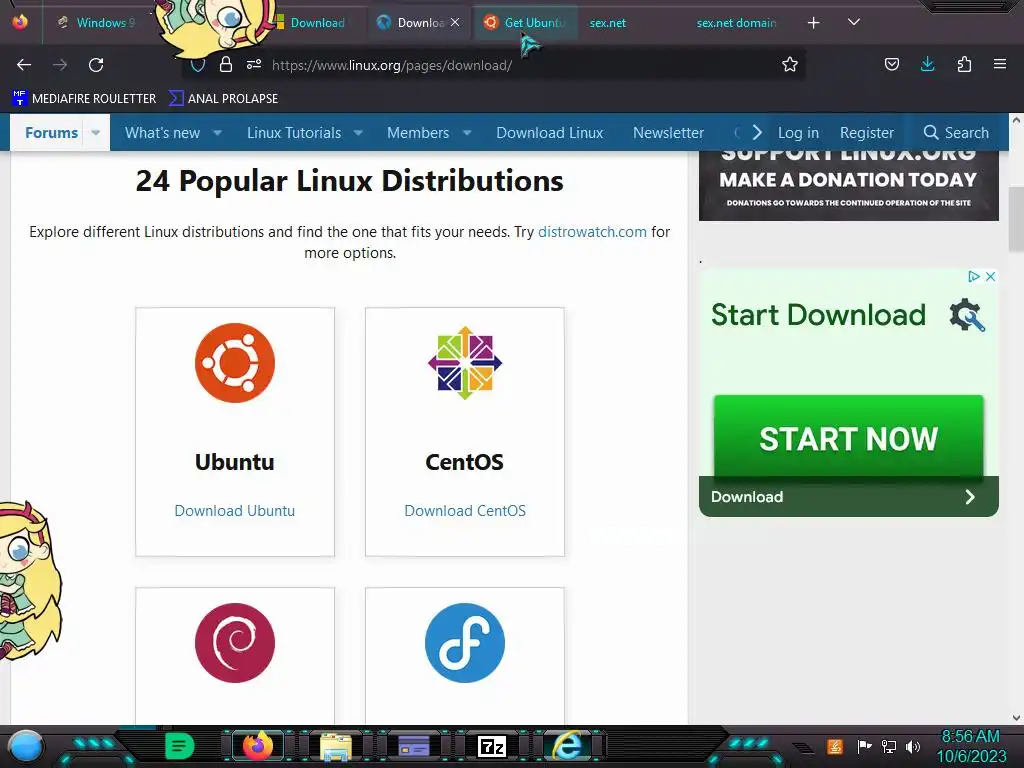Click the Debian swirl logo
The height and width of the screenshot is (768, 1024).
234,643
